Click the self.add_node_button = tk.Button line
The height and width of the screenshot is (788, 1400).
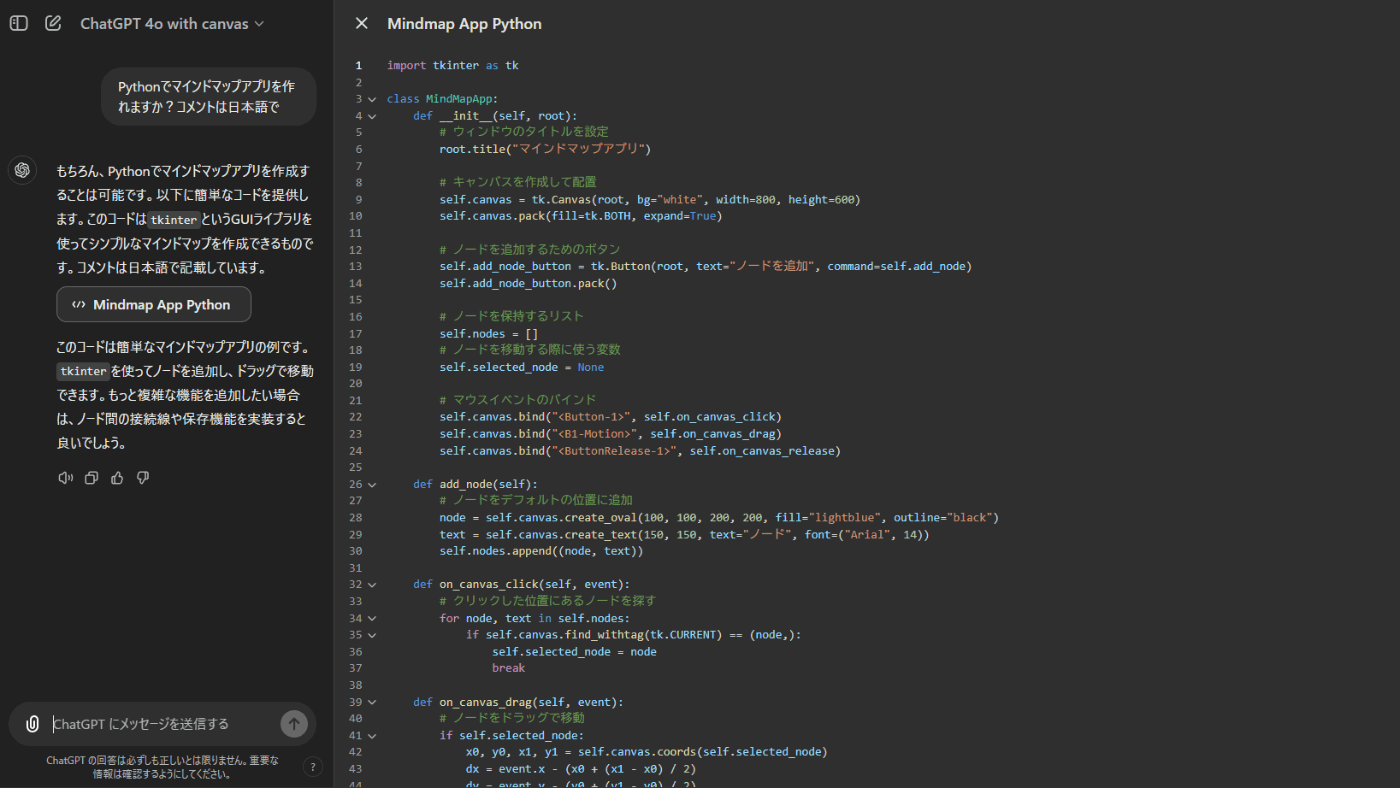click(705, 266)
